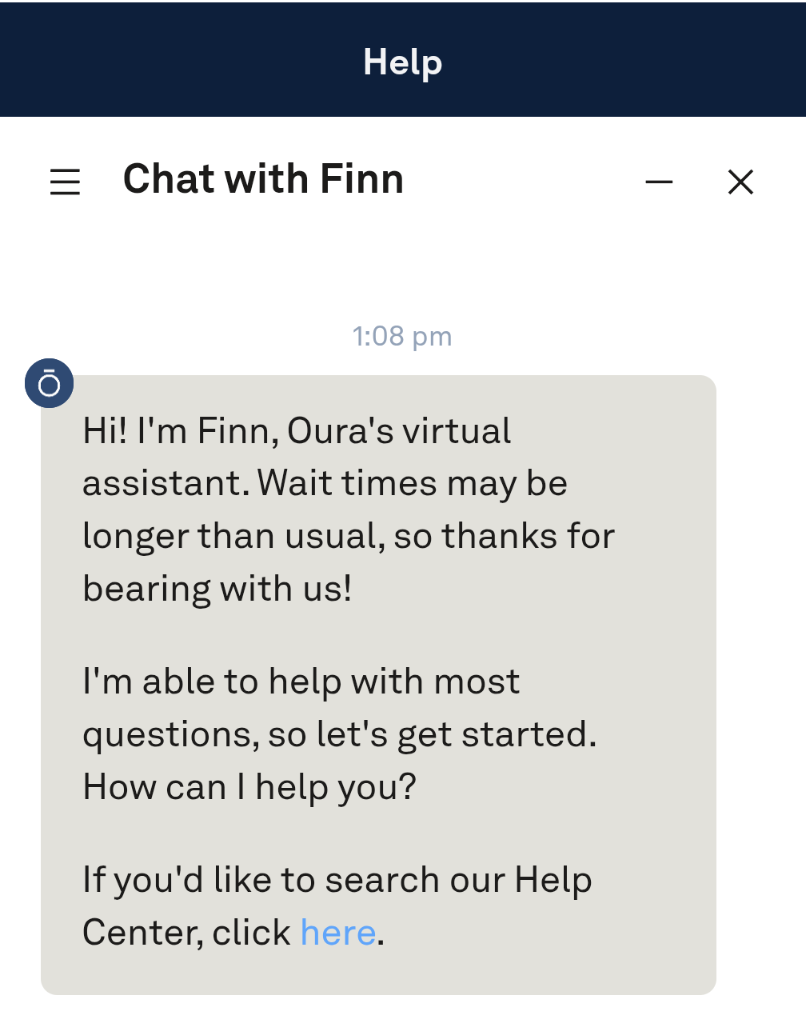Minimize the Finn chat window
Image resolution: width=806 pixels, height=1017 pixels.
tap(659, 182)
